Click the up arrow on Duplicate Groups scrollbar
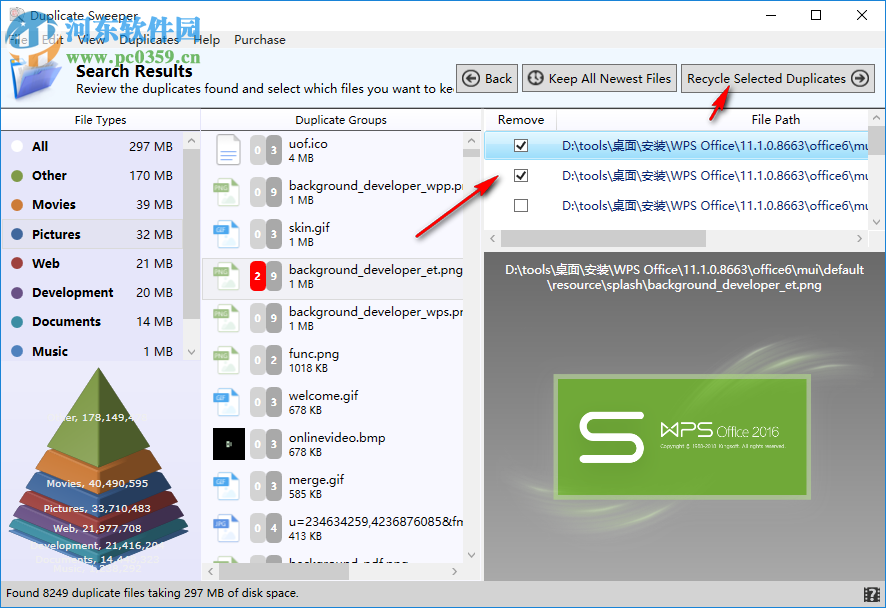Screen dimensions: 886x608 click(471, 140)
